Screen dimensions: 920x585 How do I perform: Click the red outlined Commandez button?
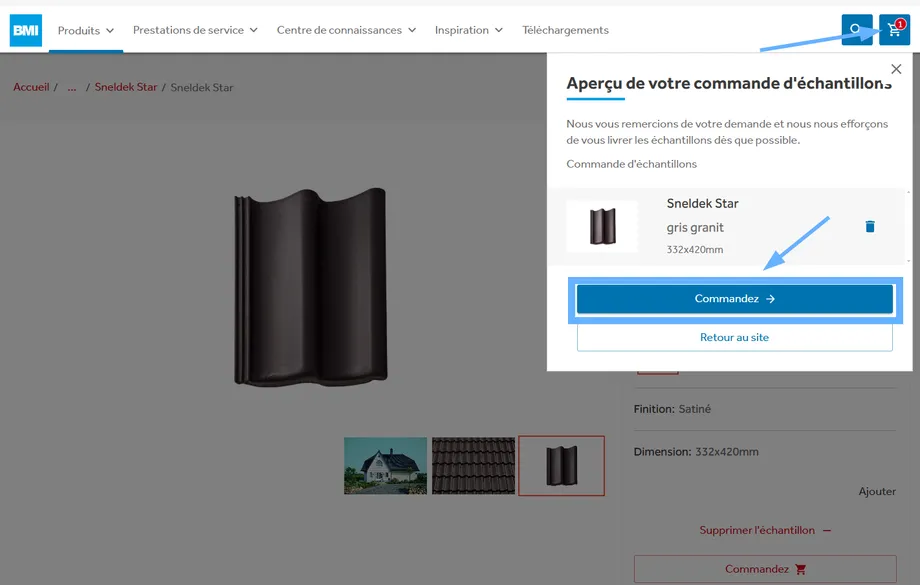point(765,569)
